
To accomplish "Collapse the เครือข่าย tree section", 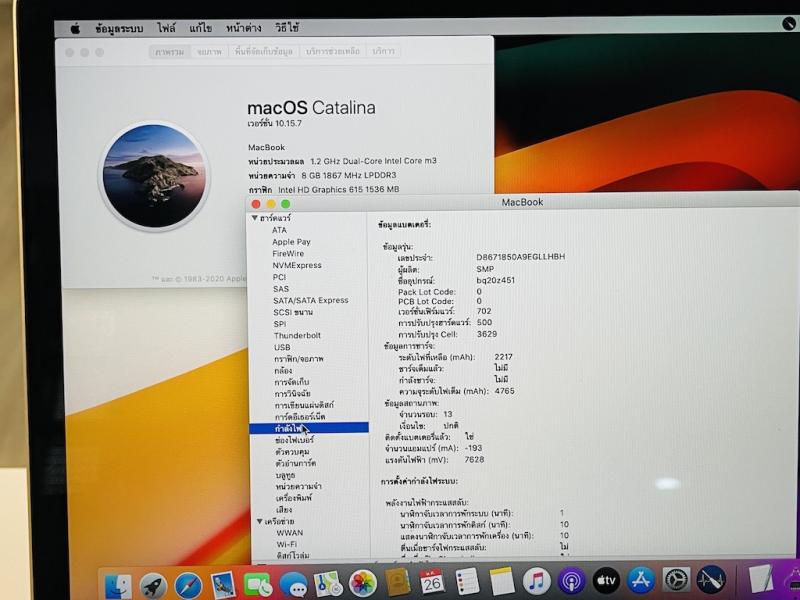I will [x=260, y=521].
